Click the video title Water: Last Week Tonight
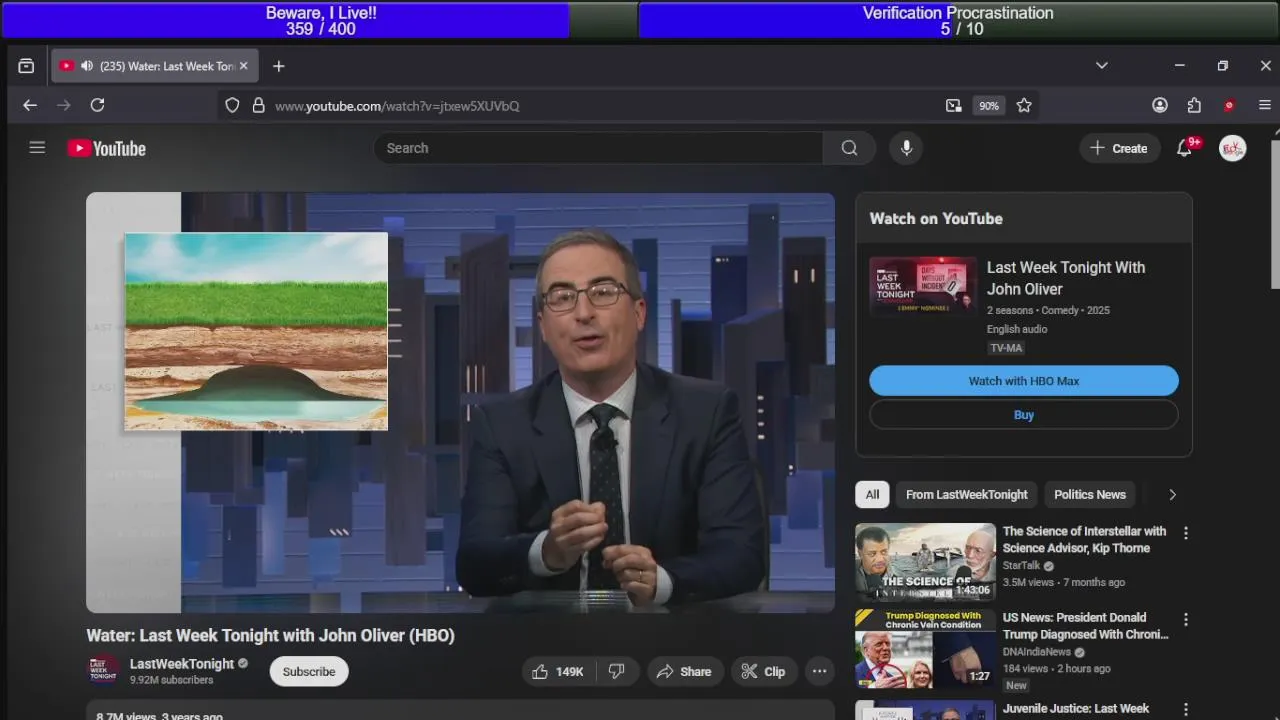The image size is (1280, 720). (270, 635)
